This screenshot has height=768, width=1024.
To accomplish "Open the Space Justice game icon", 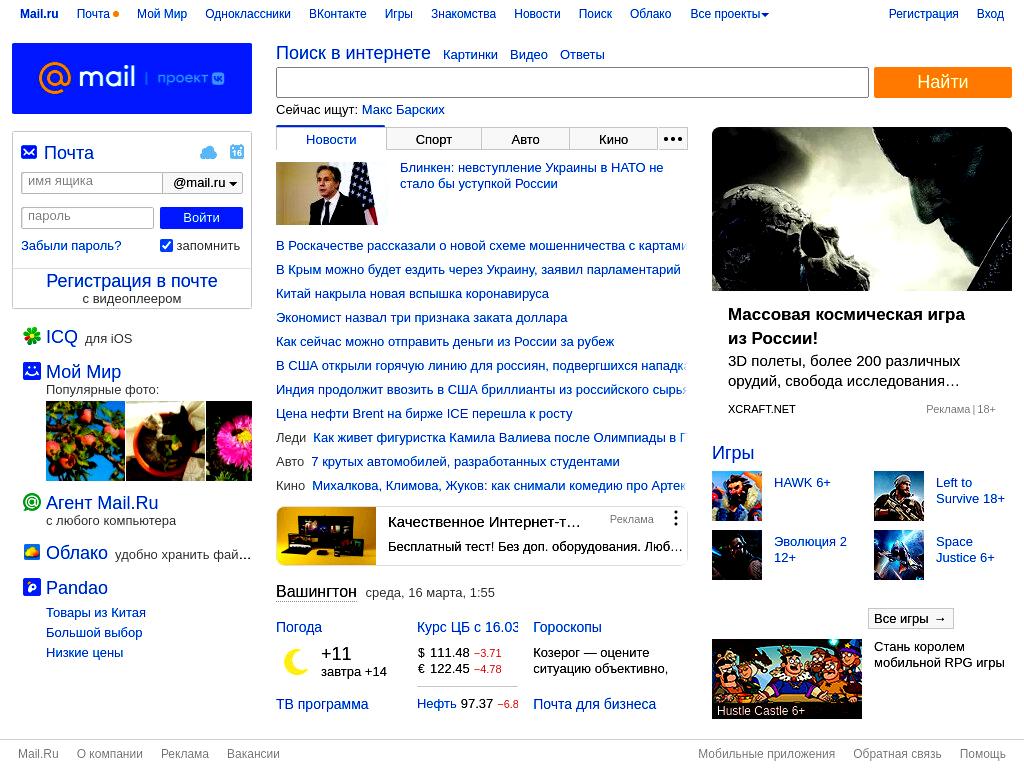I will (899, 554).
